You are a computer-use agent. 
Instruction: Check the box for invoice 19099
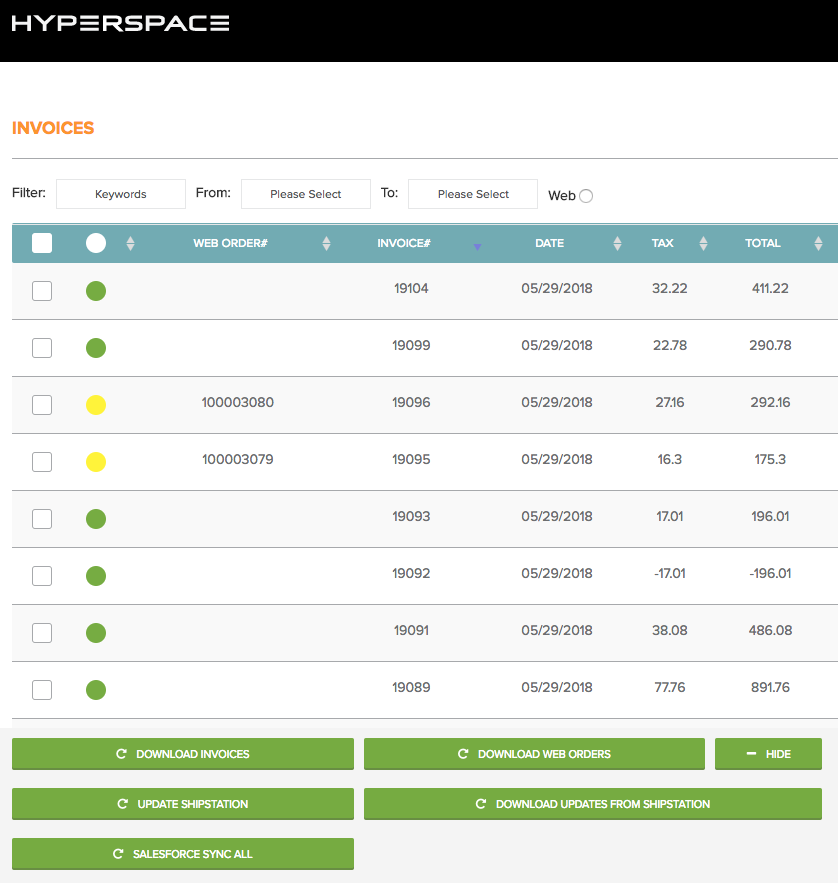tap(42, 348)
